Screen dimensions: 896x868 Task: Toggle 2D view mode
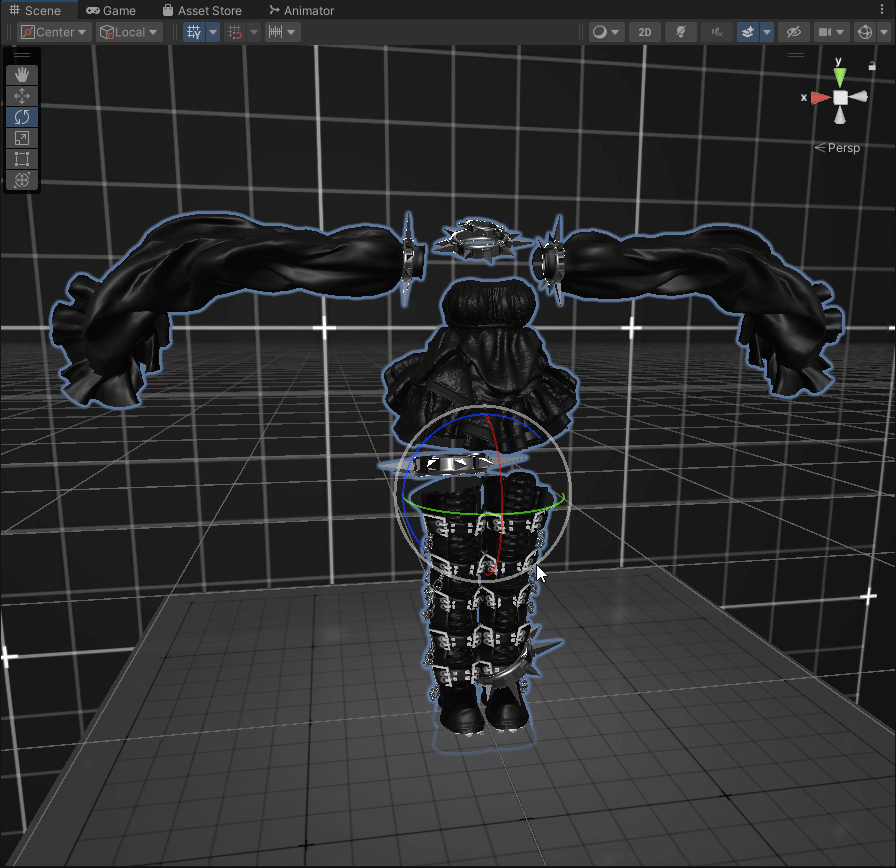click(x=645, y=32)
